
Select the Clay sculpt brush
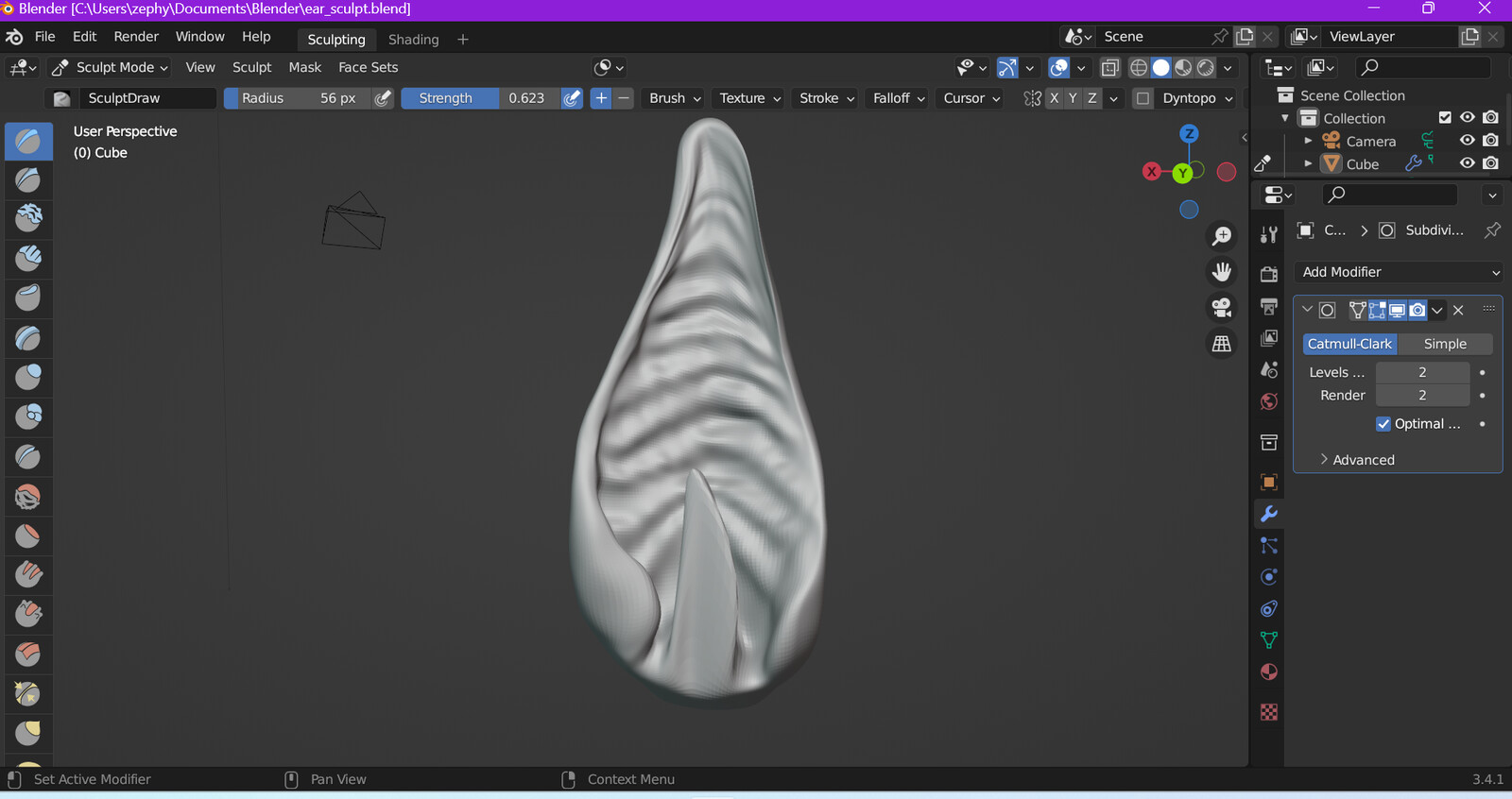click(28, 218)
